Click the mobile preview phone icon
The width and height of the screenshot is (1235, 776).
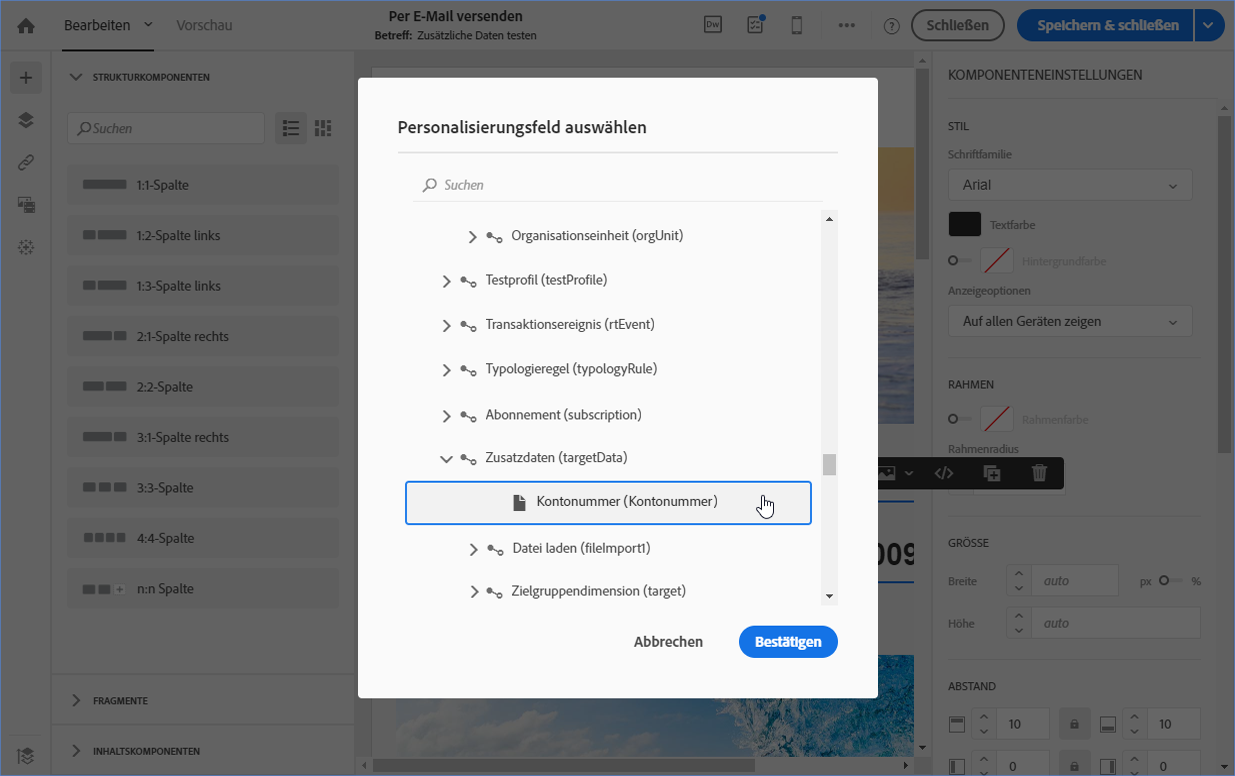click(797, 26)
